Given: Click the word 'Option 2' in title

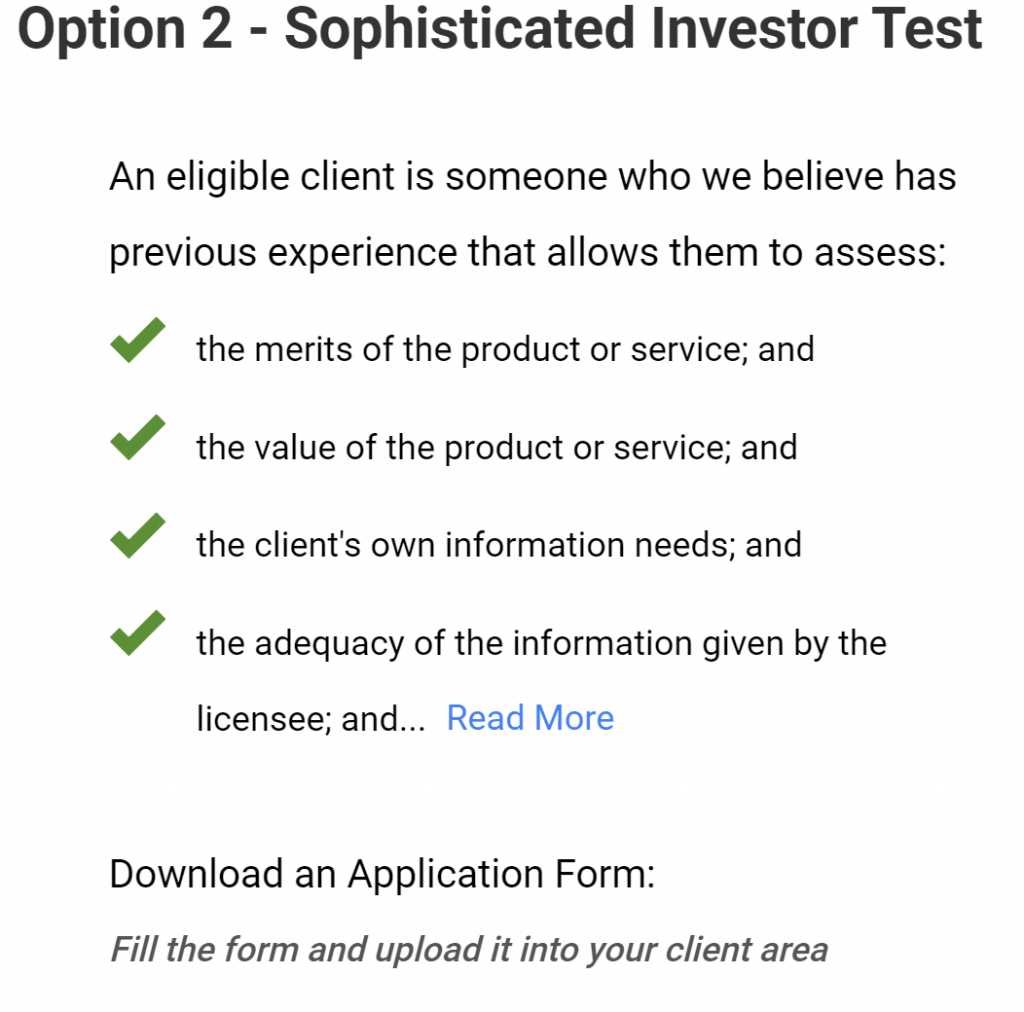Looking at the screenshot, I should (x=125, y=29).
